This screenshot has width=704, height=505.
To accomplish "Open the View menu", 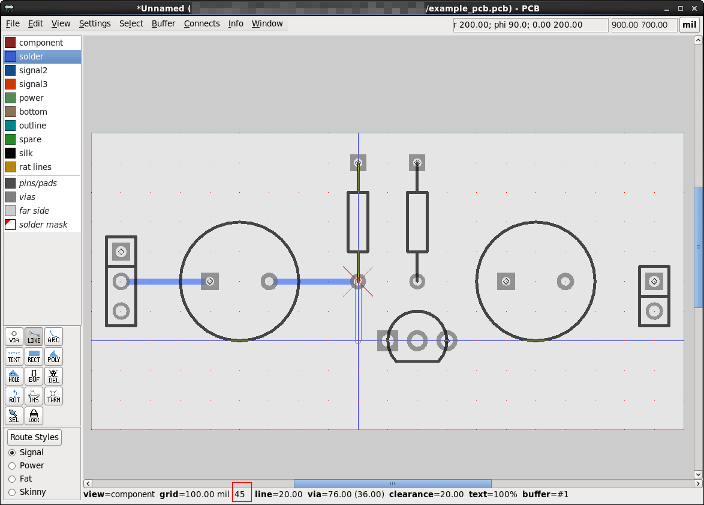I will [61, 23].
